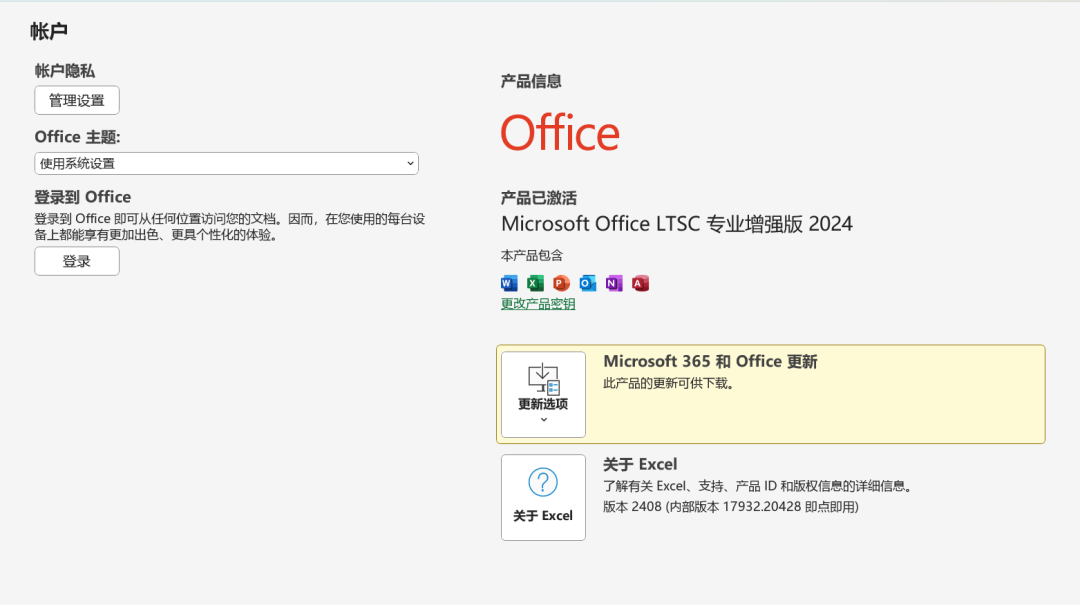Click the Access product icon
The image size is (1080, 605).
tap(640, 283)
